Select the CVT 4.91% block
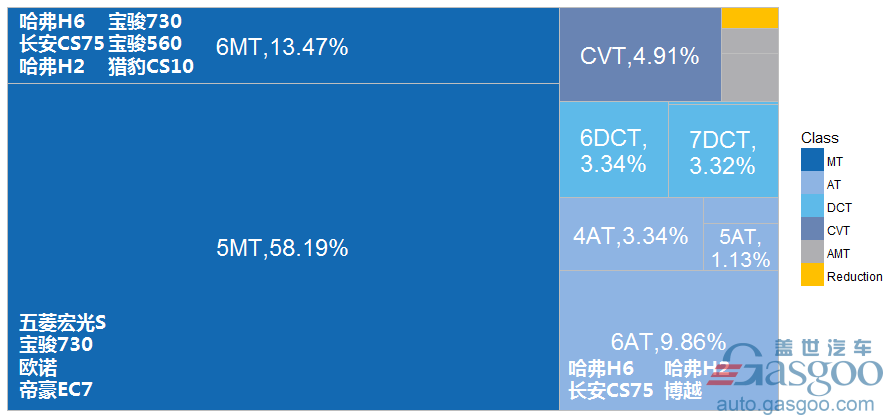The image size is (885, 417). pyautogui.click(x=640, y=54)
